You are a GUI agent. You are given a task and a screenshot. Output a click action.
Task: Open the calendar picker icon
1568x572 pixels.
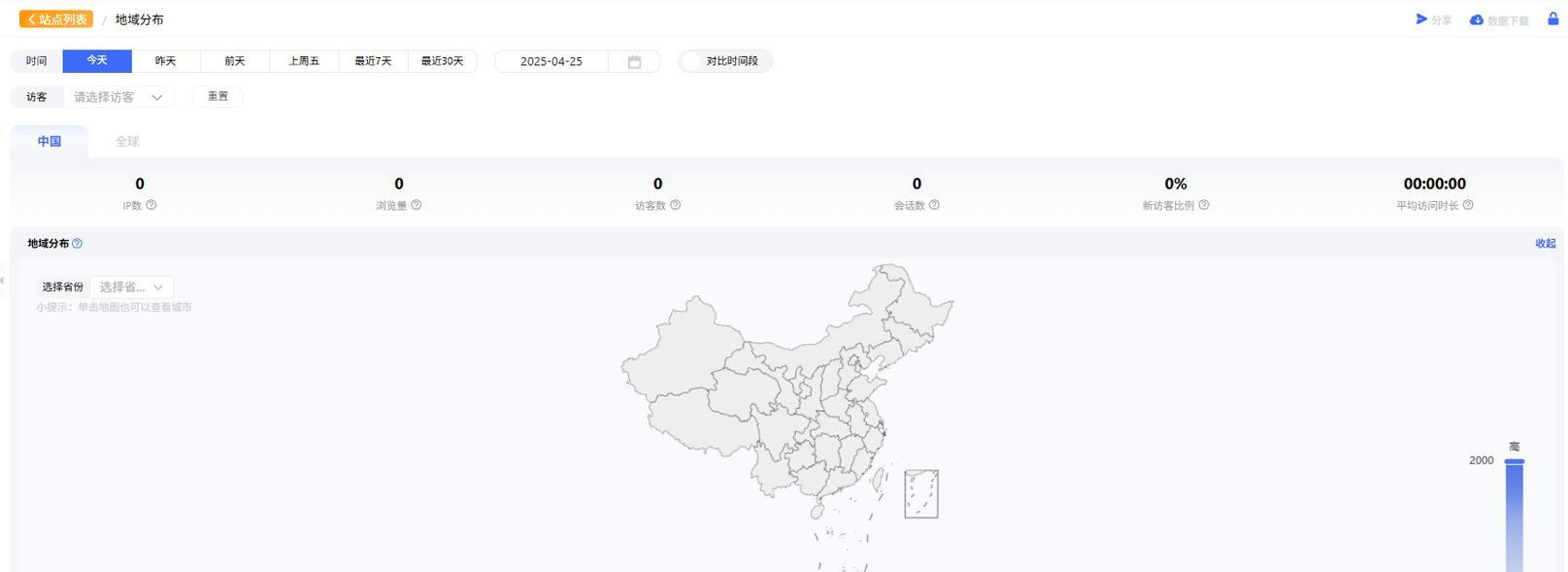coord(634,62)
